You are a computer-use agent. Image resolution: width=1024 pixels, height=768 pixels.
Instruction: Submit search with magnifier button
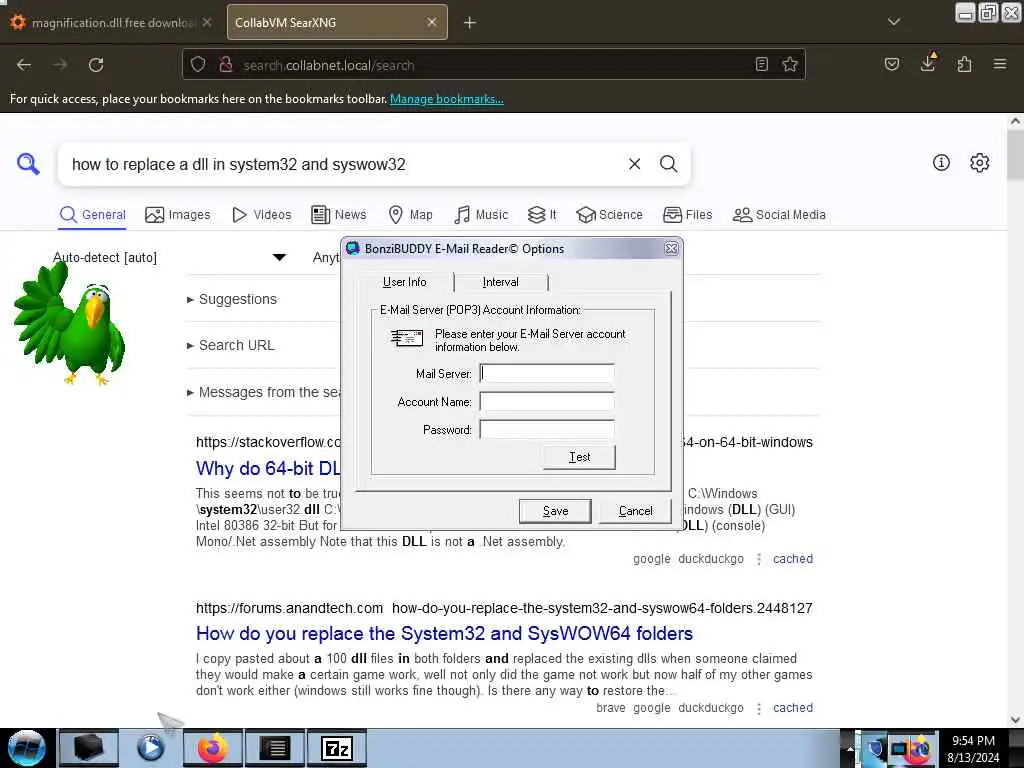coord(668,164)
